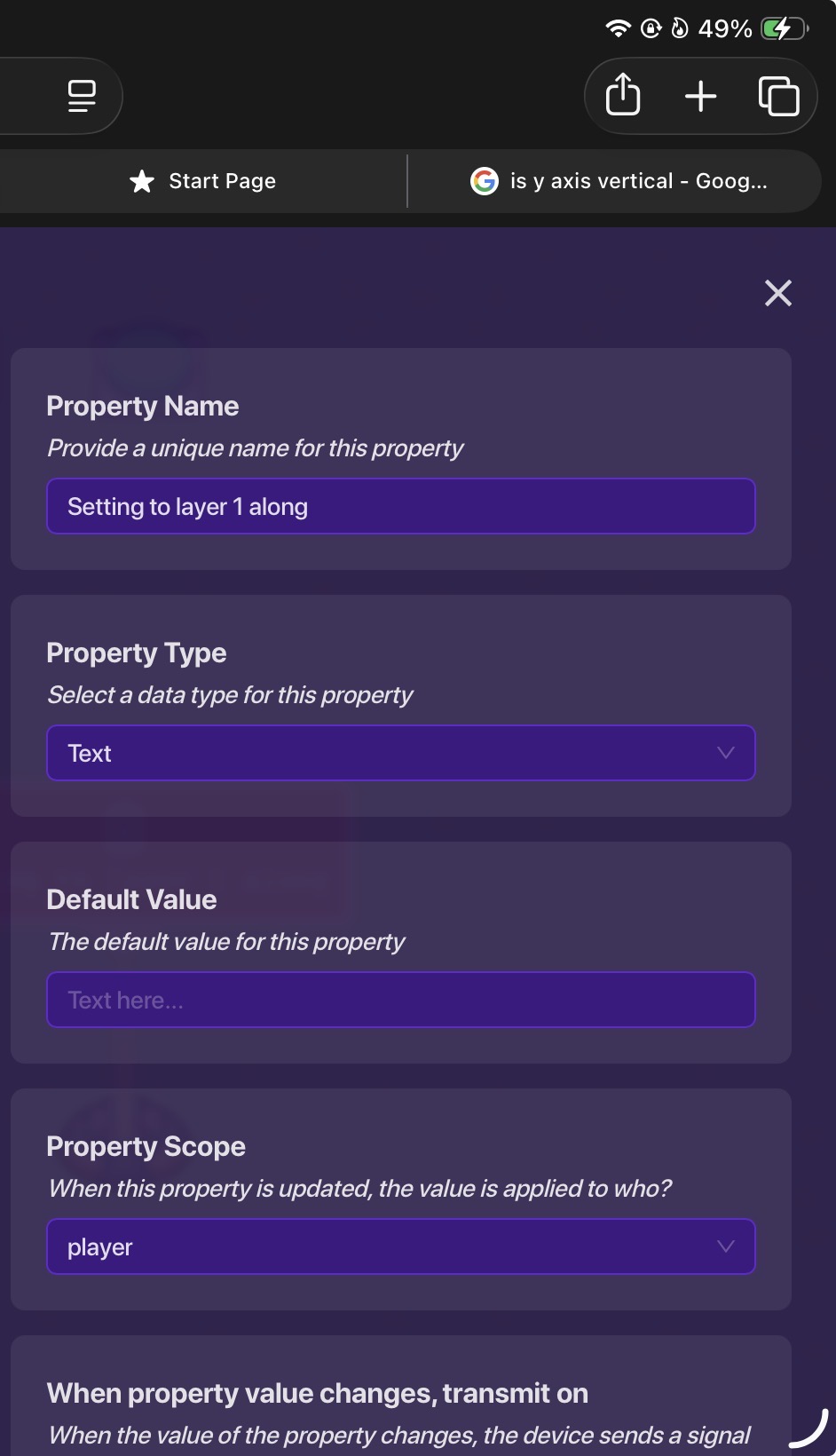This screenshot has height=1456, width=836.
Task: Tap the curved corner handle icon
Action: pyautogui.click(x=809, y=1428)
